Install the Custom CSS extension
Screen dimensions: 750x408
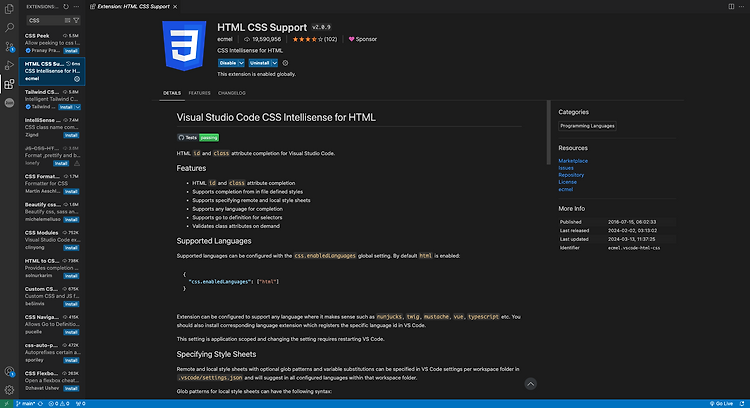71,304
